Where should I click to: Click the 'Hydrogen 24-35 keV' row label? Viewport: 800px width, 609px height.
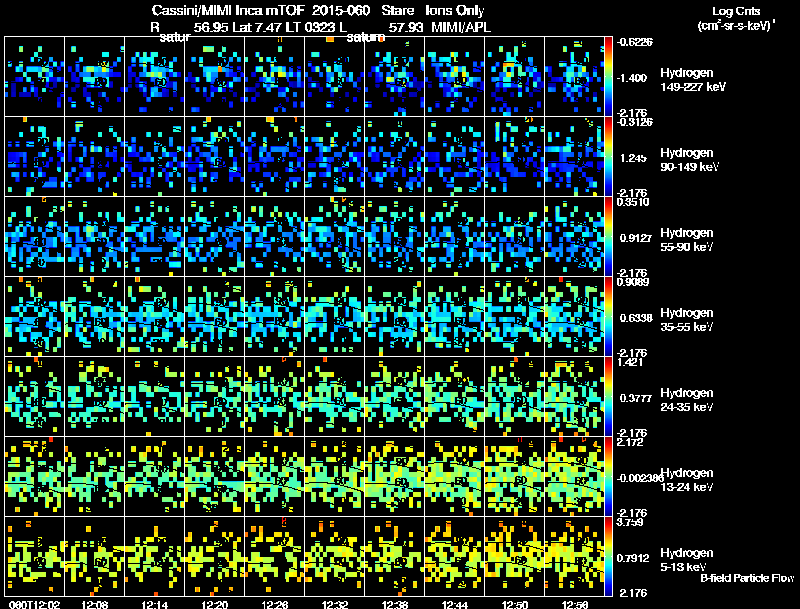point(686,400)
